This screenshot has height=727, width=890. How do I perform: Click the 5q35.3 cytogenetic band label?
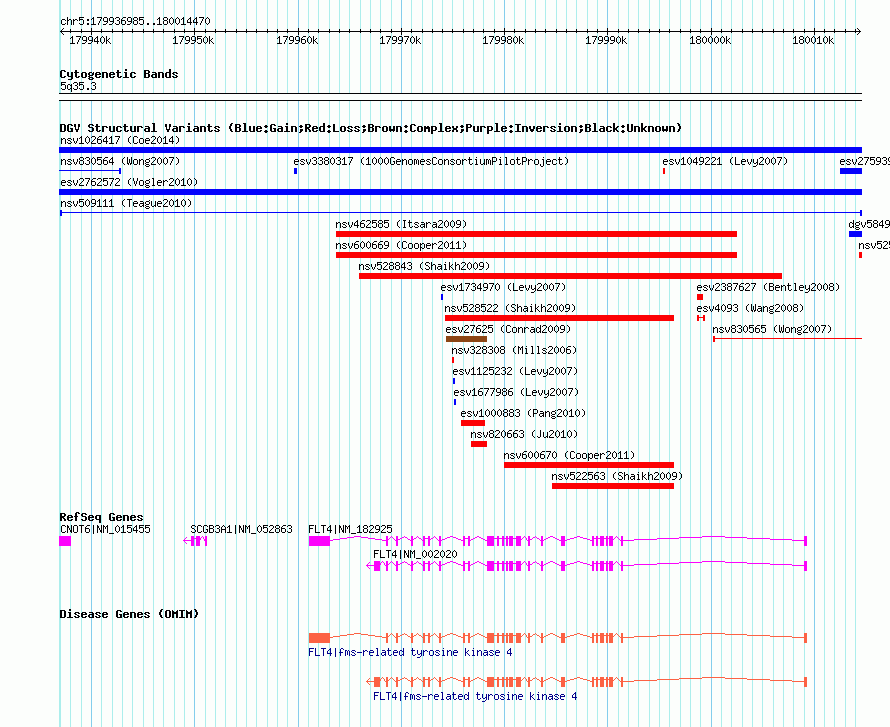click(x=78, y=86)
